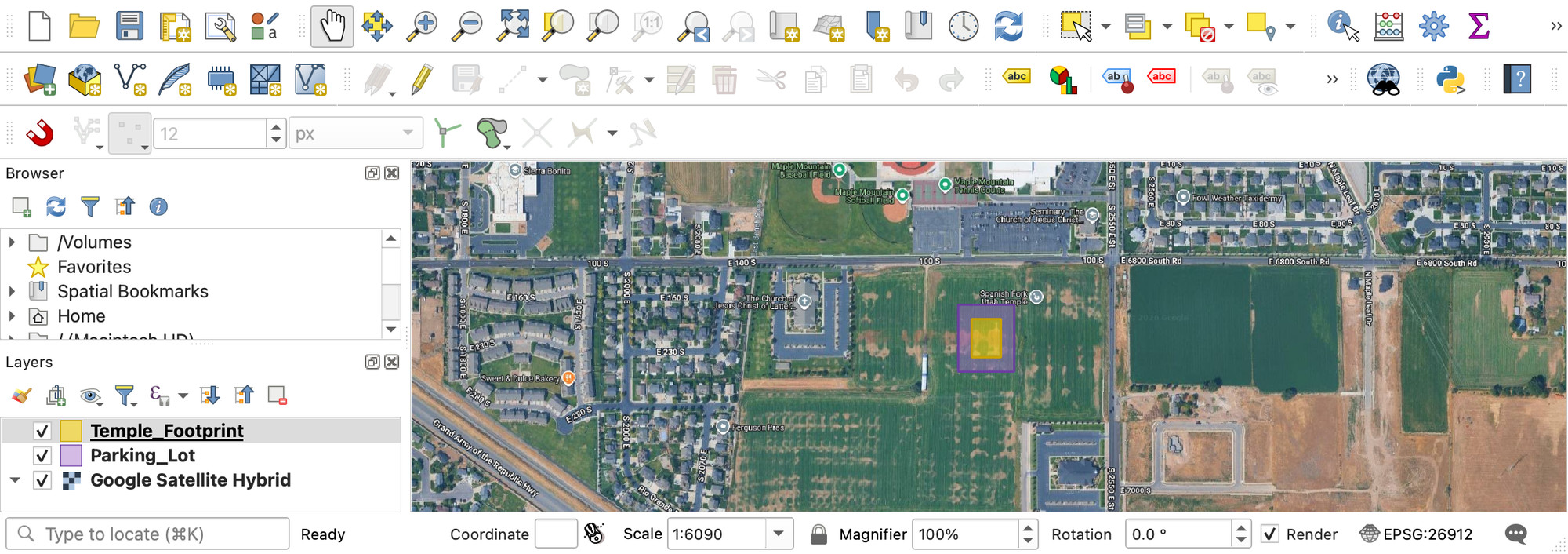Open the Python Console
Viewport: 1568px width, 554px height.
click(x=1451, y=79)
